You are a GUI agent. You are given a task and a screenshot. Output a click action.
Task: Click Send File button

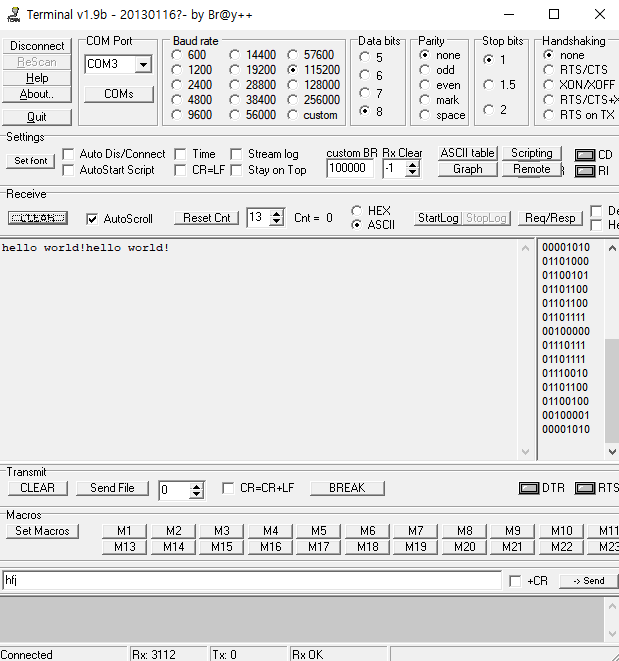[112, 488]
